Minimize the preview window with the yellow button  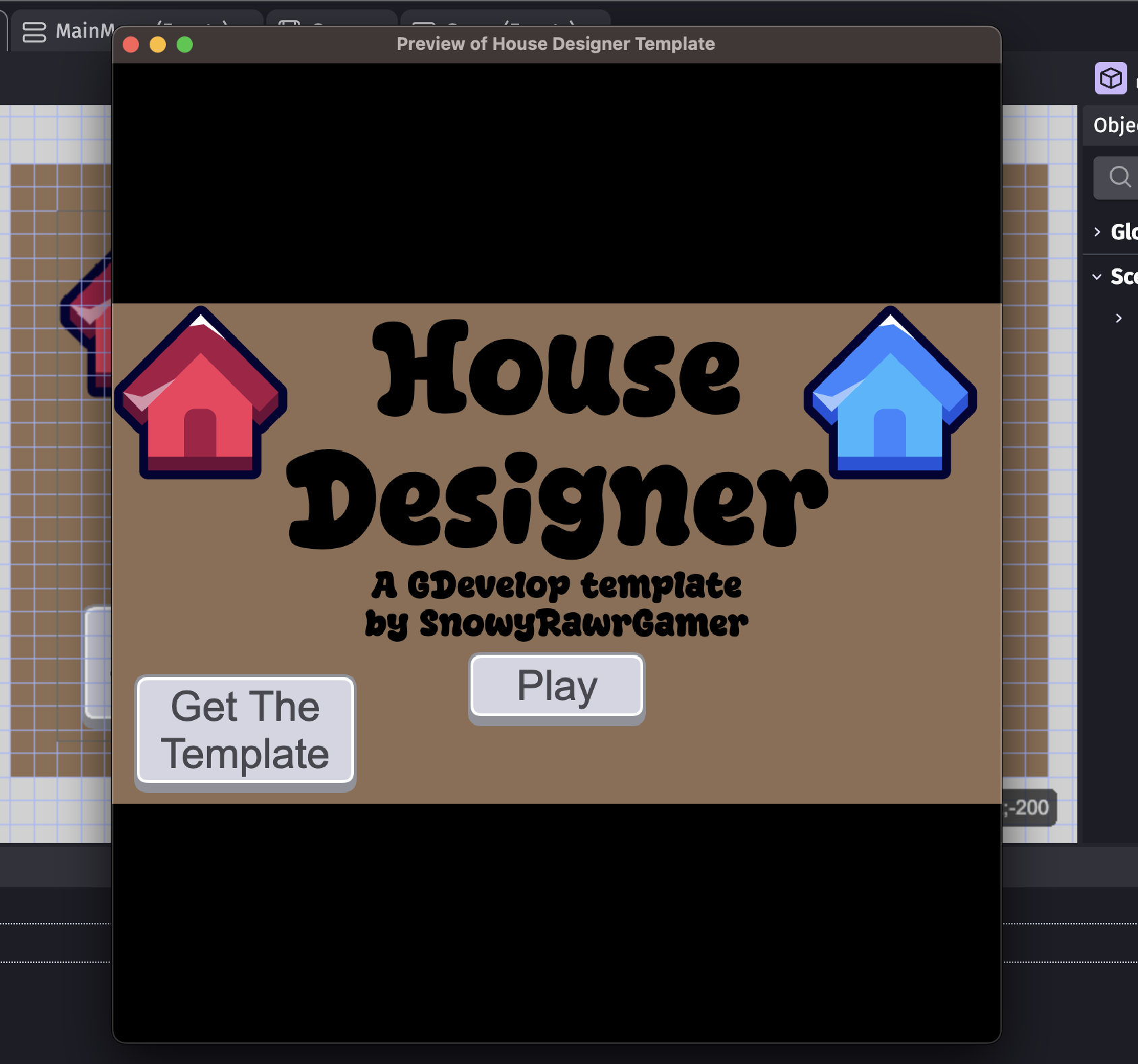(158, 45)
